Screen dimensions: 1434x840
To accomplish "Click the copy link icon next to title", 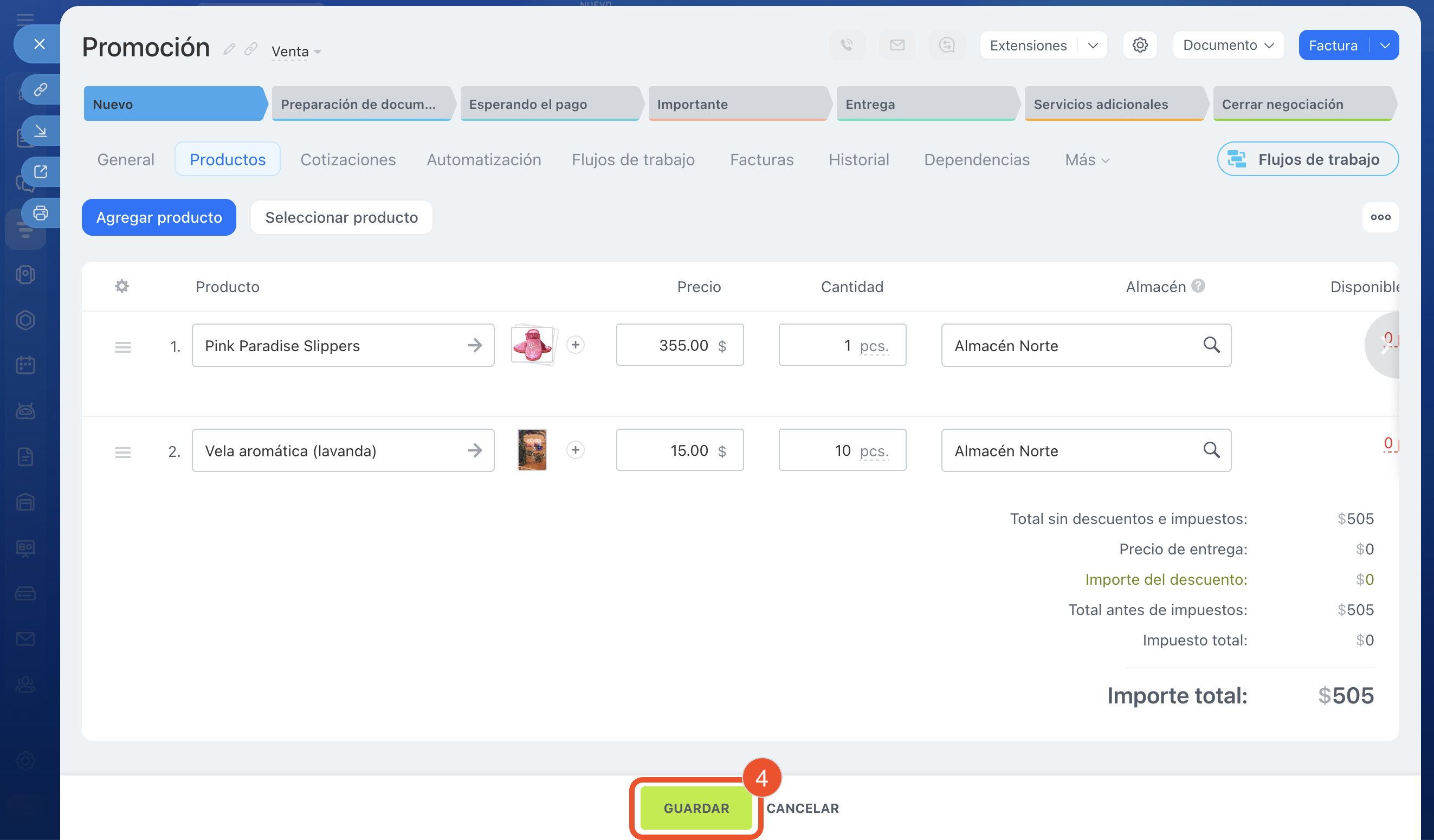I will 251,49.
